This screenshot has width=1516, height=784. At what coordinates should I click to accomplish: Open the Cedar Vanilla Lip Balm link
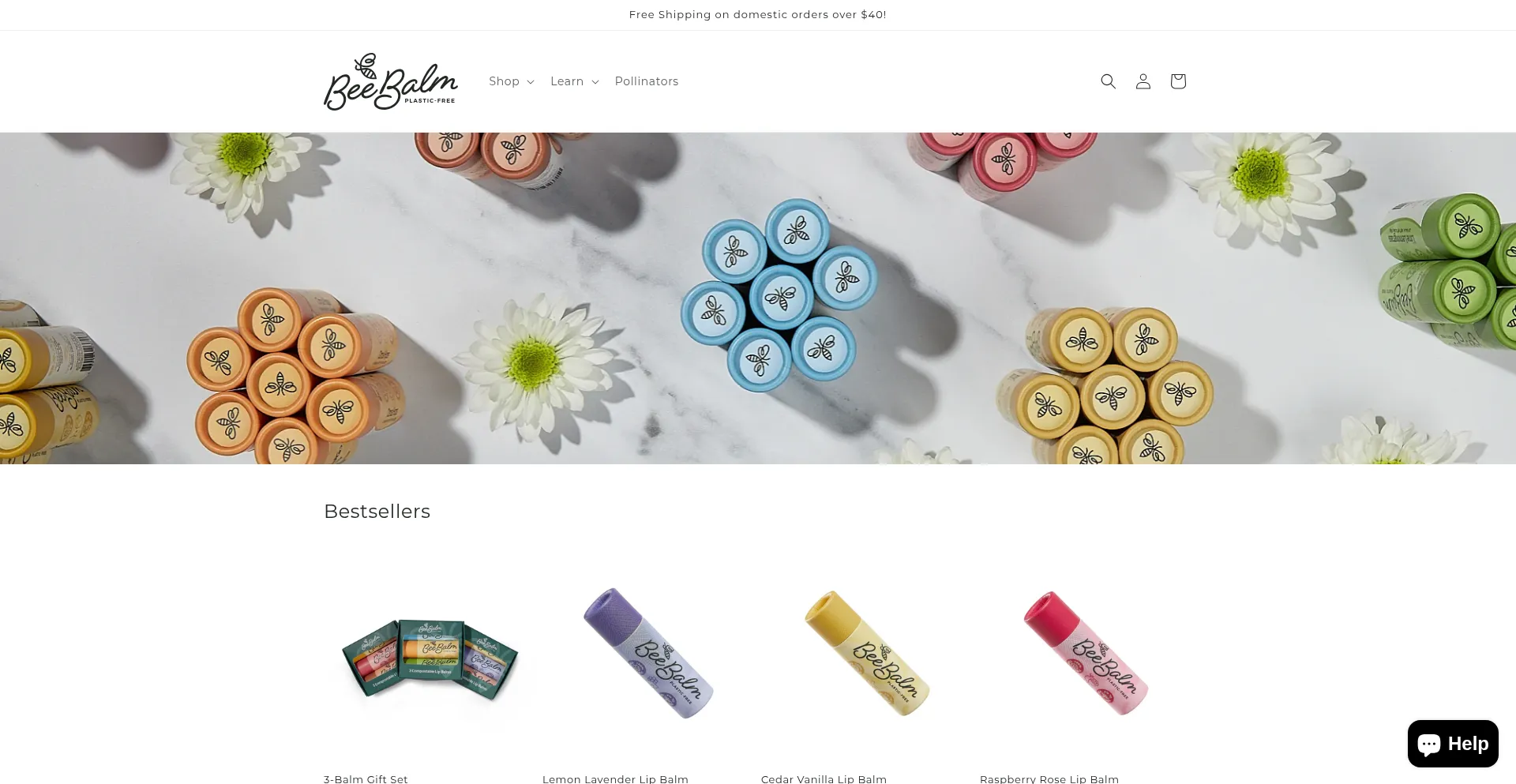pos(824,778)
